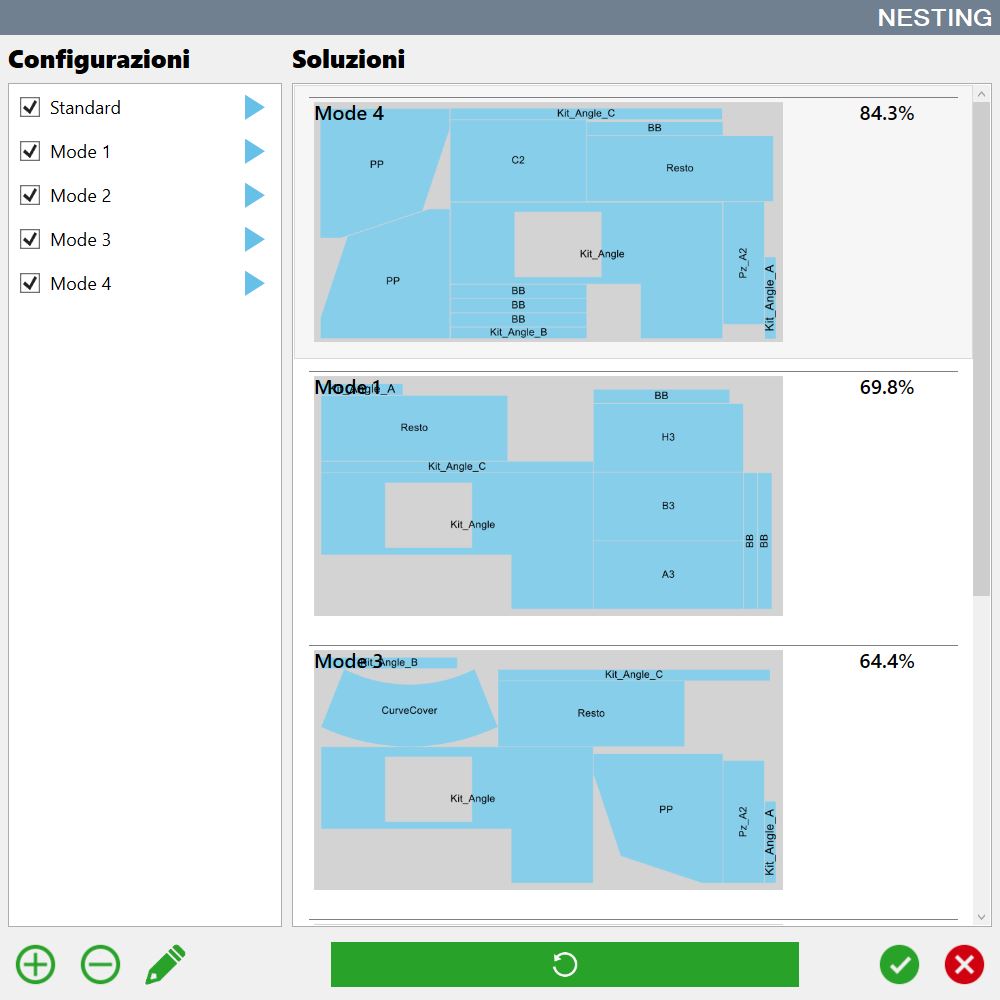
Task: Select the Mode 4 solution thumbnail
Action: point(548,222)
